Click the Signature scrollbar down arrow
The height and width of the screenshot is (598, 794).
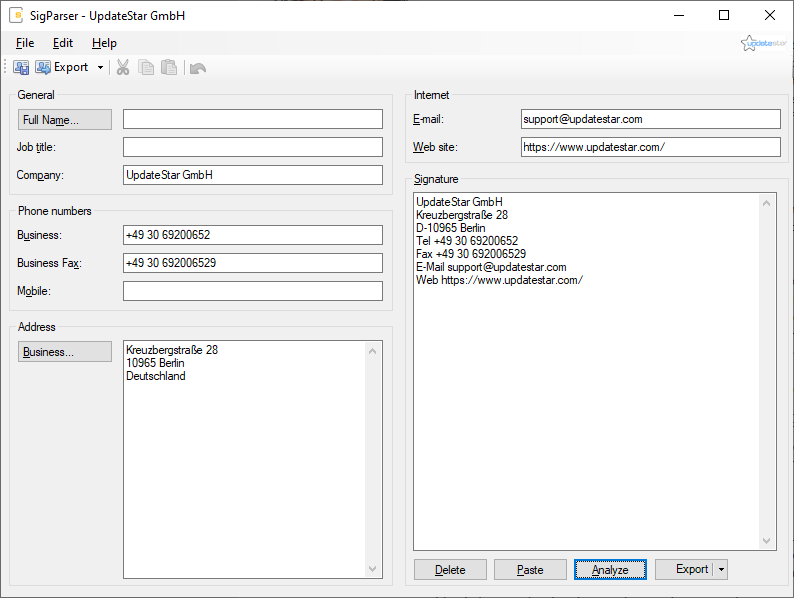[767, 541]
